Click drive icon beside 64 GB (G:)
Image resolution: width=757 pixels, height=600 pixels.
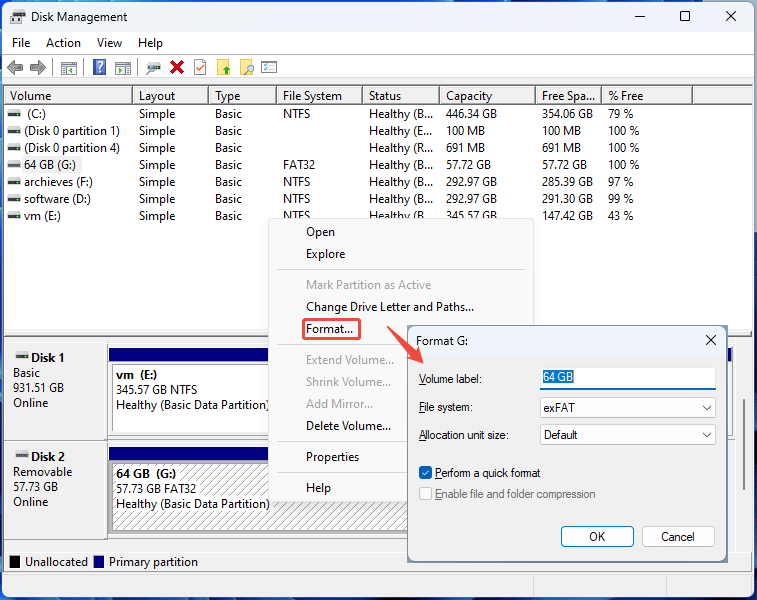[x=14, y=165]
